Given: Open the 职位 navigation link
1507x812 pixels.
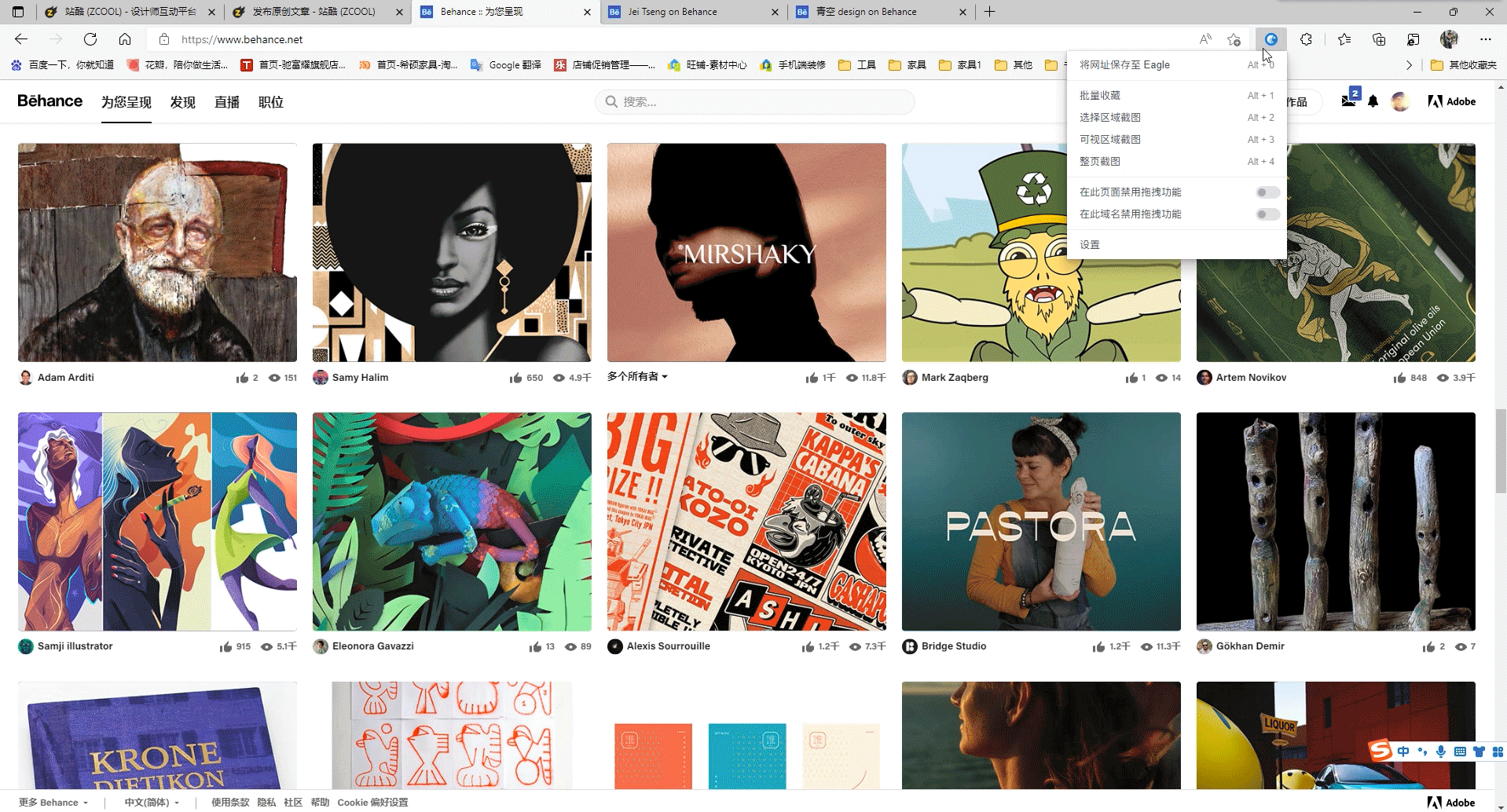Looking at the screenshot, I should [x=271, y=102].
